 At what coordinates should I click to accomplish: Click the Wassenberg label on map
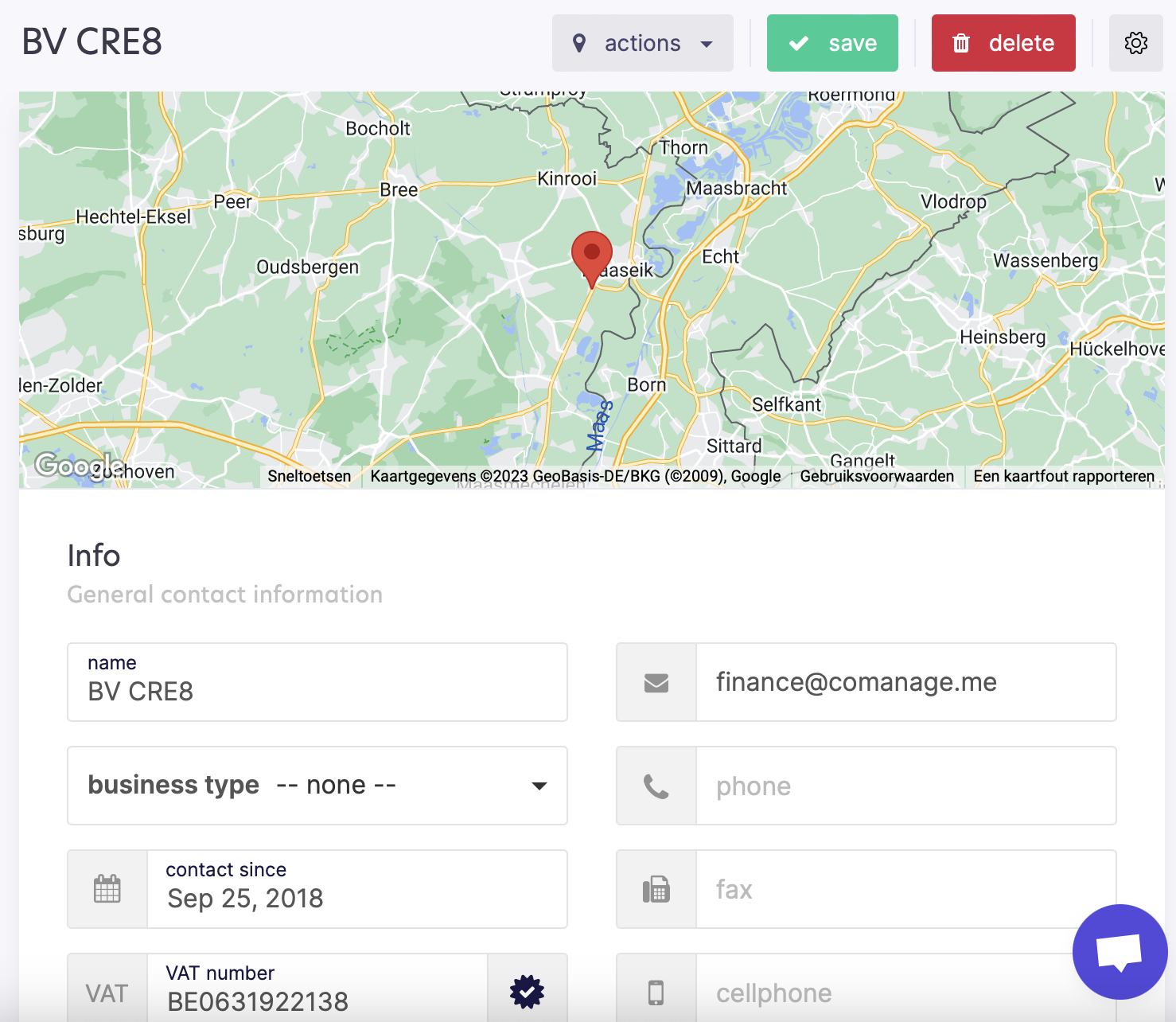tap(1046, 260)
